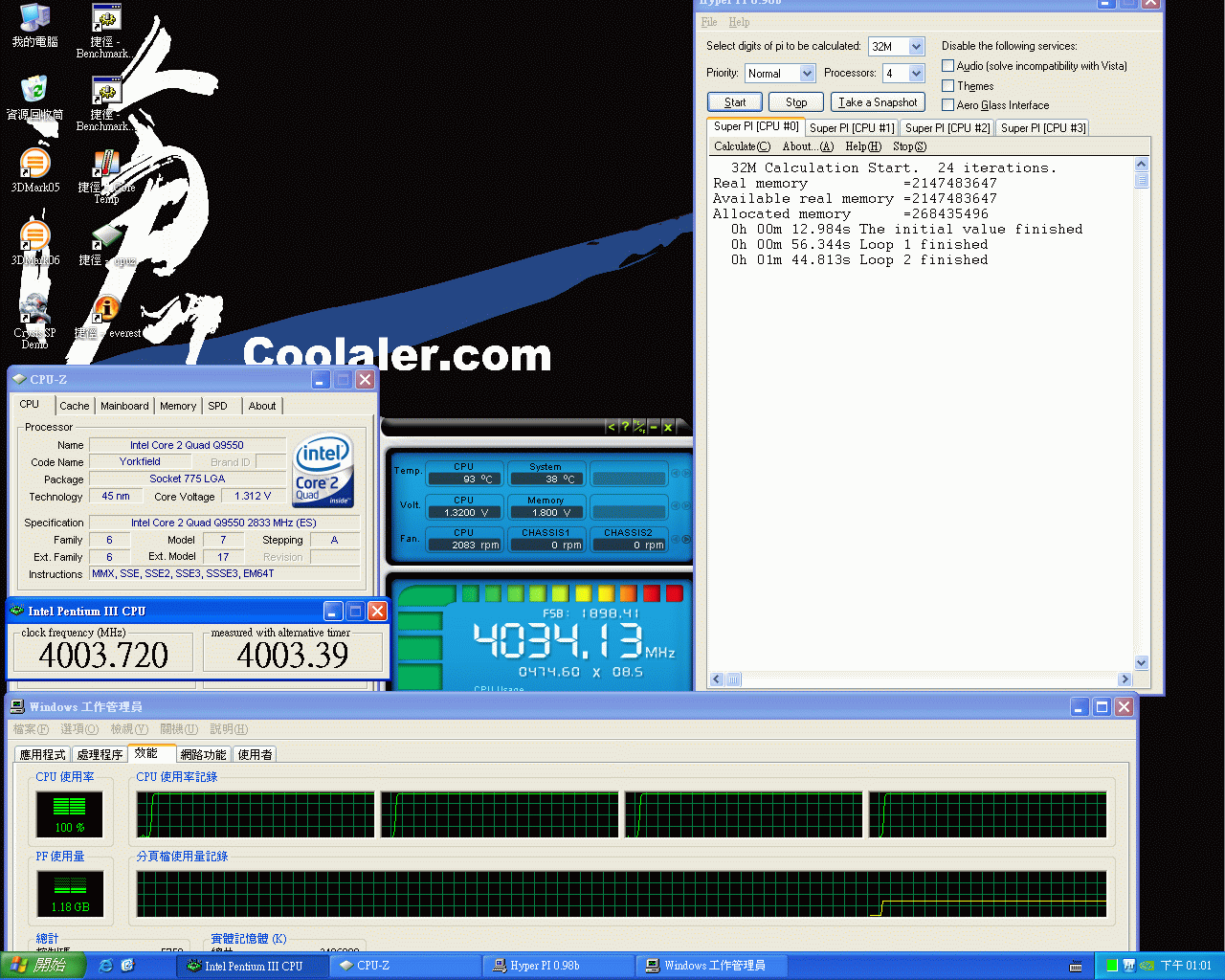Click the right arrow in the Temp row

[685, 474]
